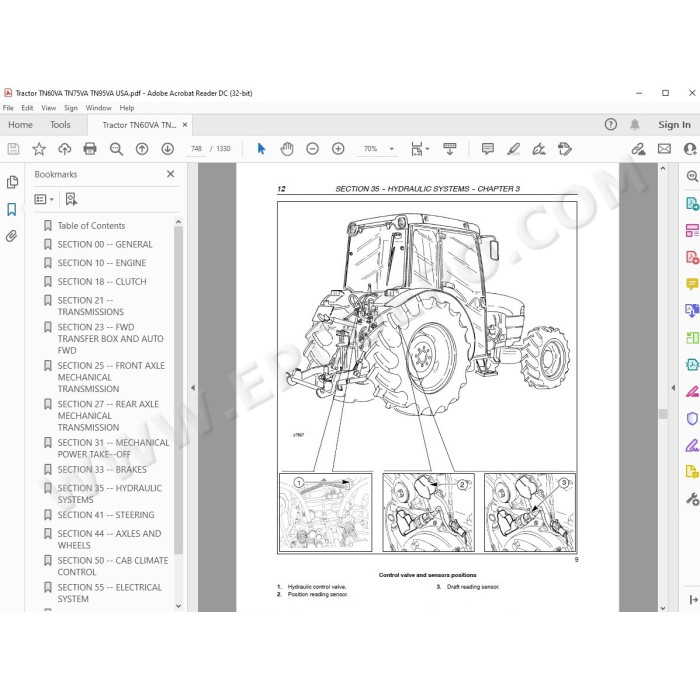700x700 pixels.
Task: Jump to SECTION 18 -- CLUTCH bookmark
Action: tap(102, 282)
